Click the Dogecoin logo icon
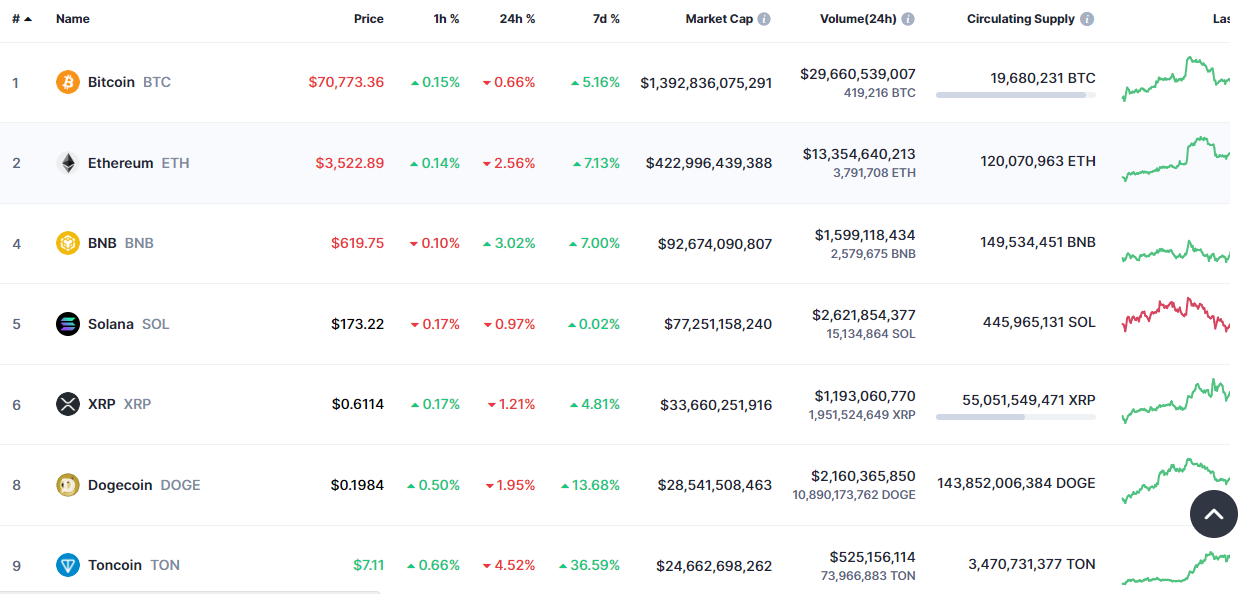Image resolution: width=1244 pixels, height=594 pixels. (68, 485)
